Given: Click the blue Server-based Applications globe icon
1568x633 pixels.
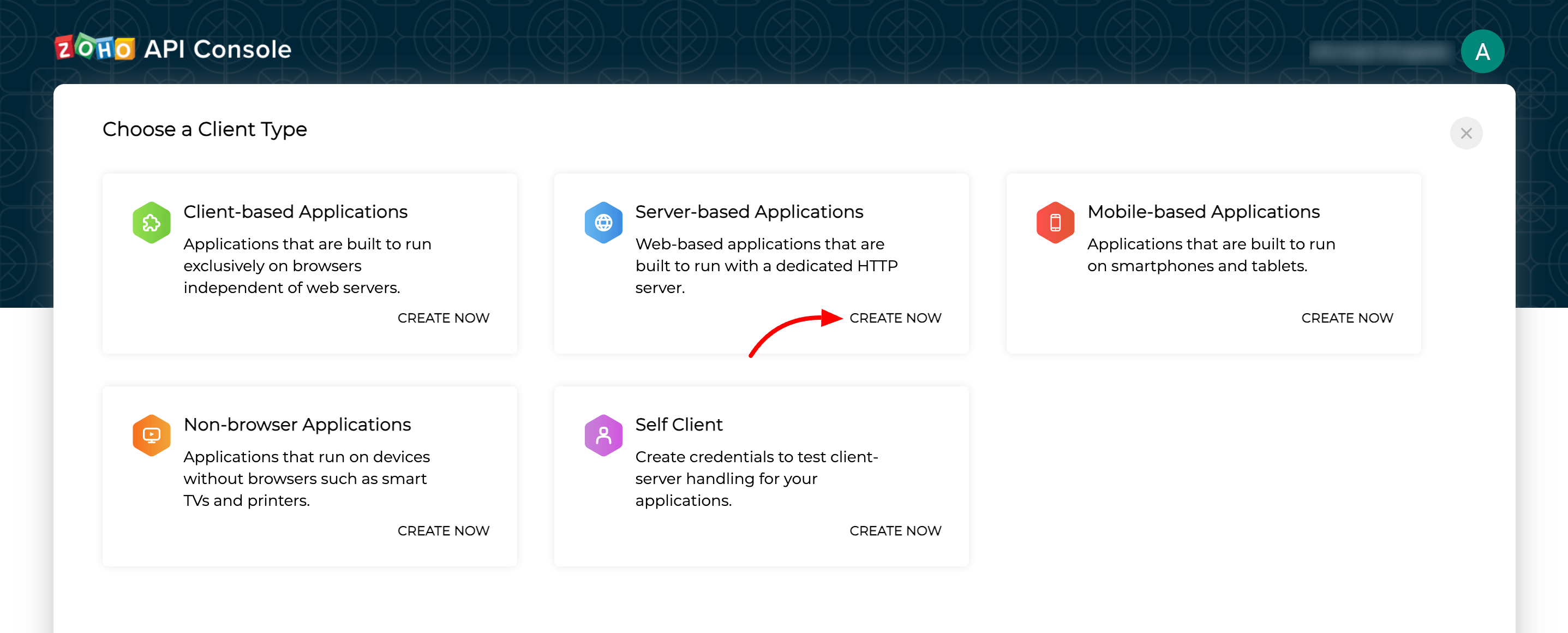Looking at the screenshot, I should [603, 223].
